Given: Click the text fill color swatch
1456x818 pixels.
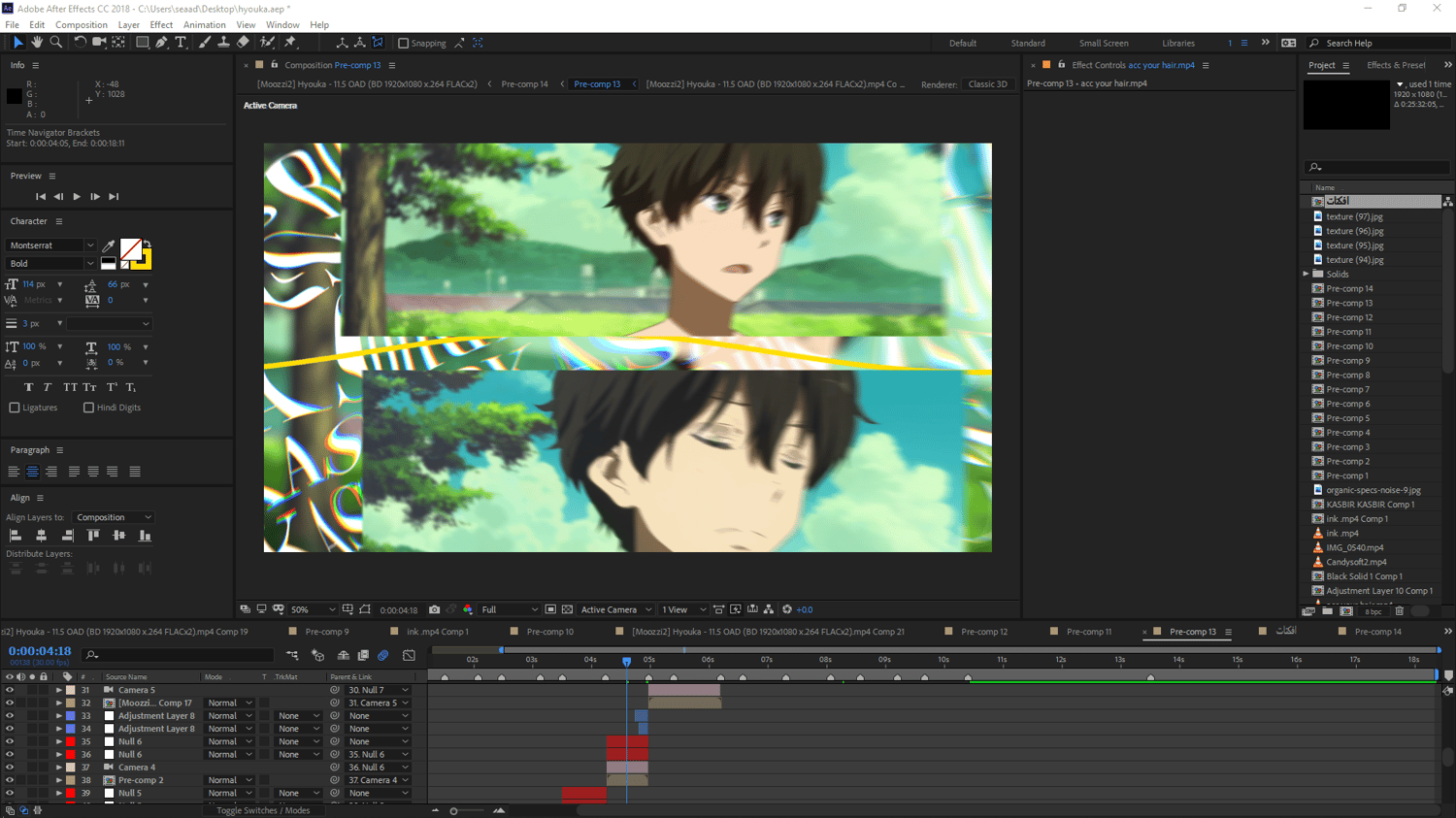Looking at the screenshot, I should point(131,249).
